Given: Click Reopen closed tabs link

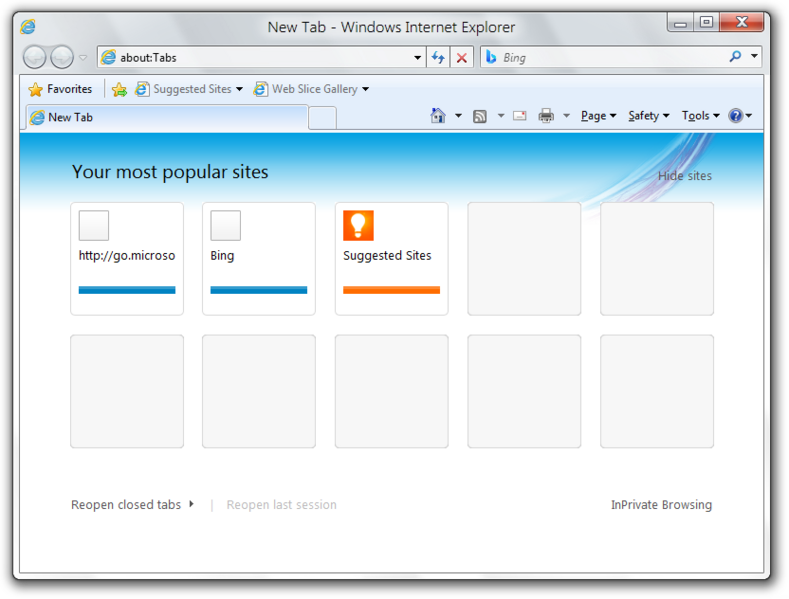Looking at the screenshot, I should 132,504.
